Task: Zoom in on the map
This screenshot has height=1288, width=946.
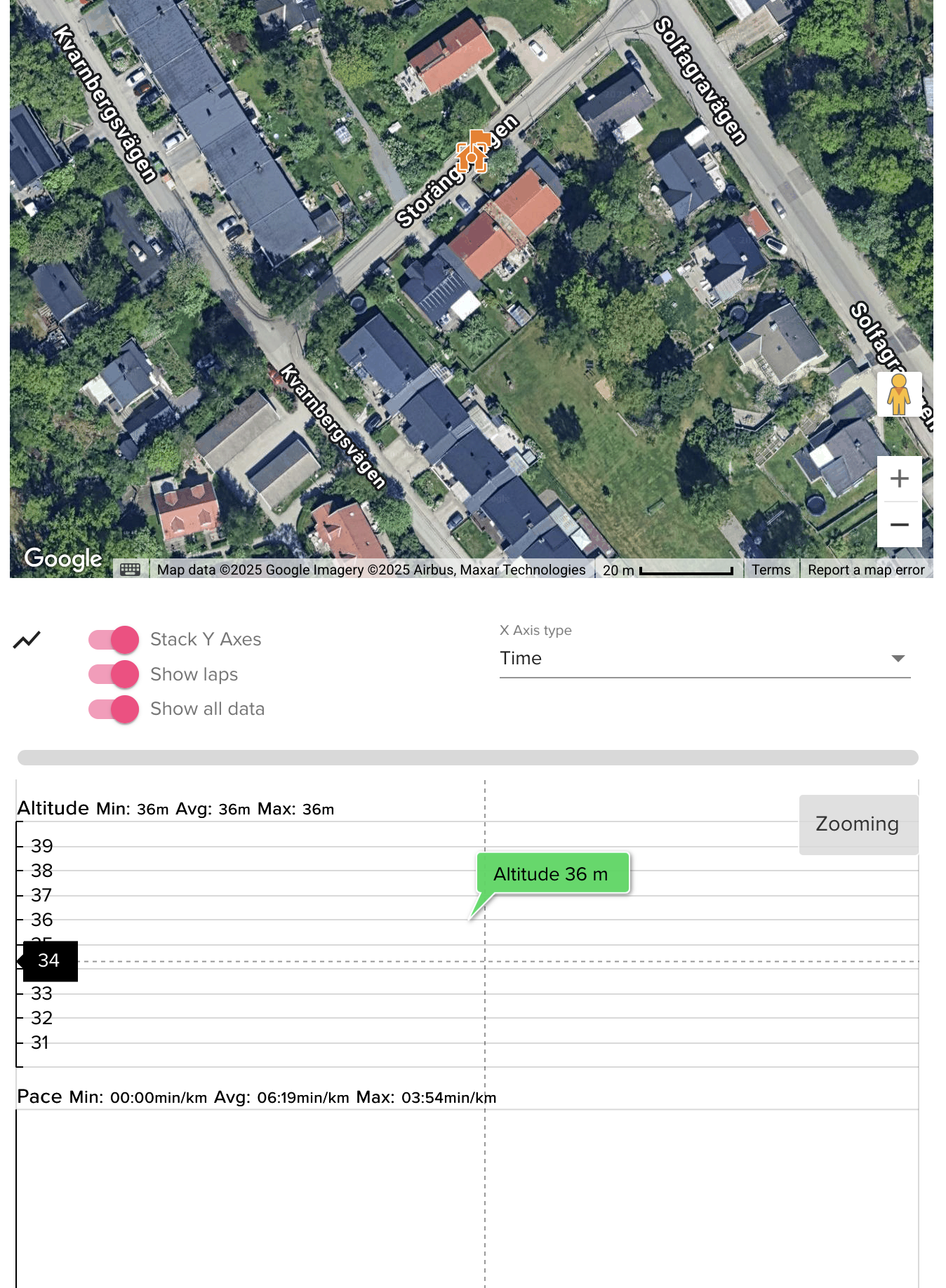Action: click(899, 478)
